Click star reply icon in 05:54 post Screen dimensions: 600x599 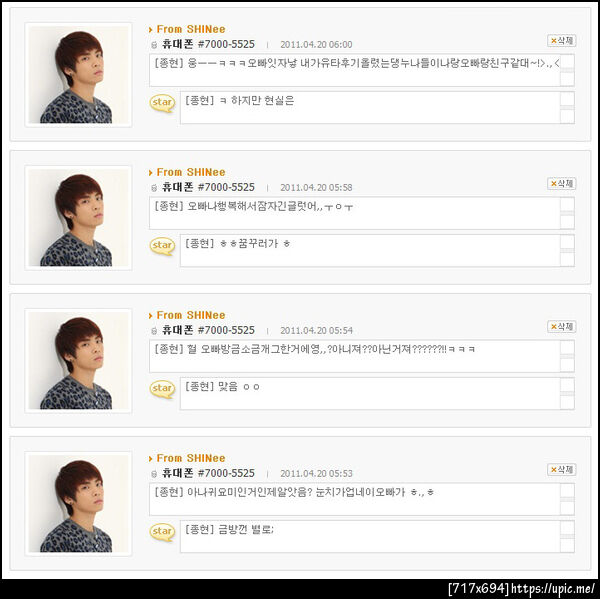(162, 389)
